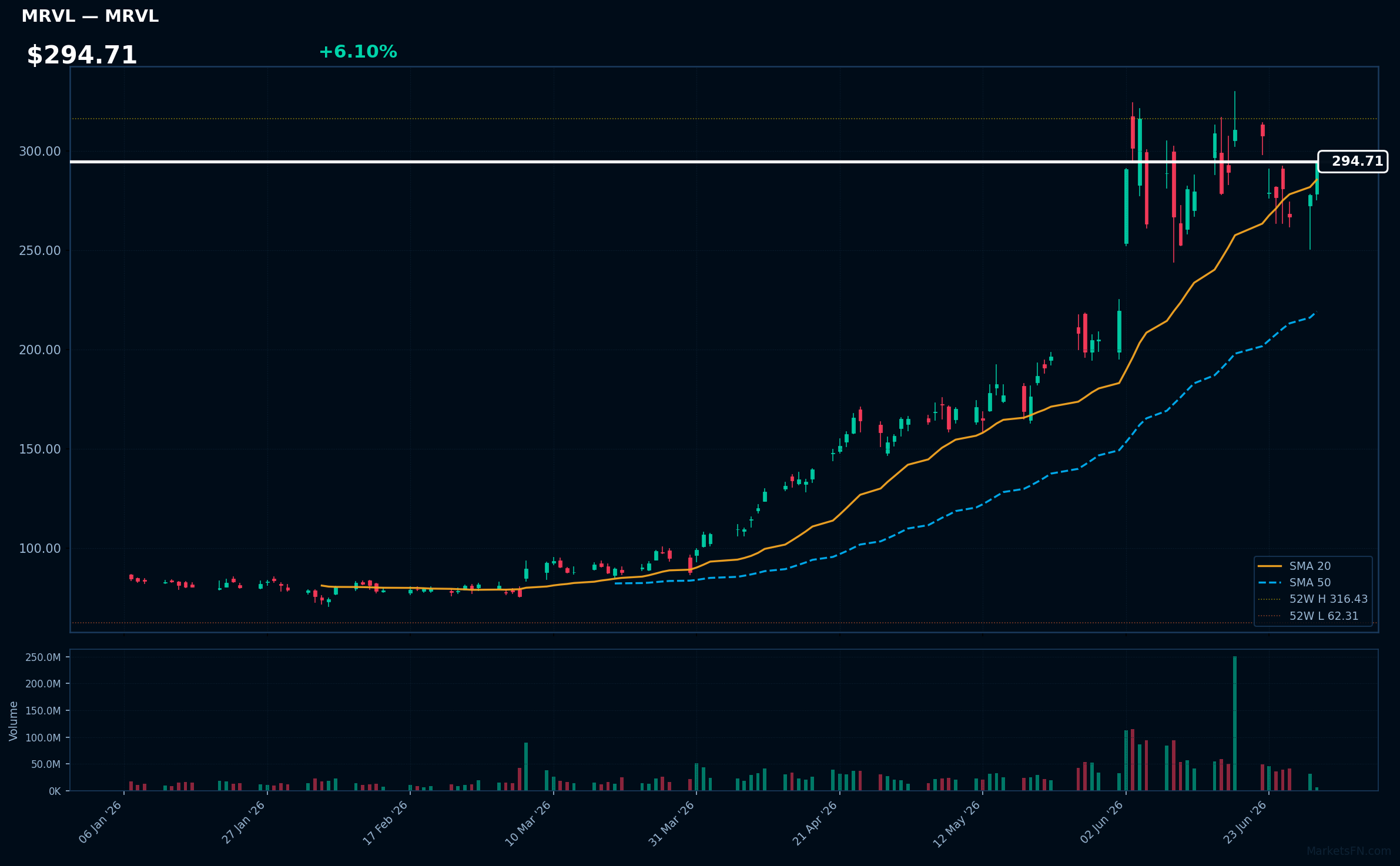Image resolution: width=1400 pixels, height=866 pixels.
Task: Click the 21 Apr '26 date label
Action: point(815,823)
